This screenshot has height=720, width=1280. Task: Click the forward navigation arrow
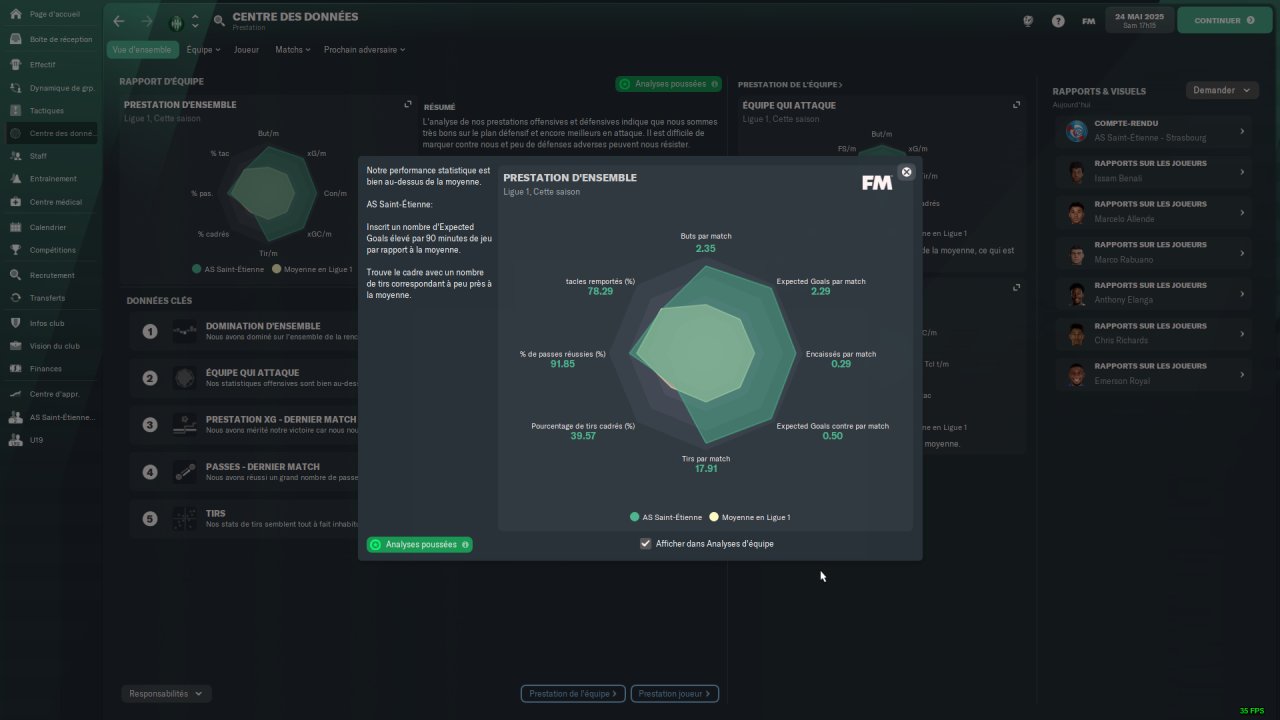pos(147,21)
